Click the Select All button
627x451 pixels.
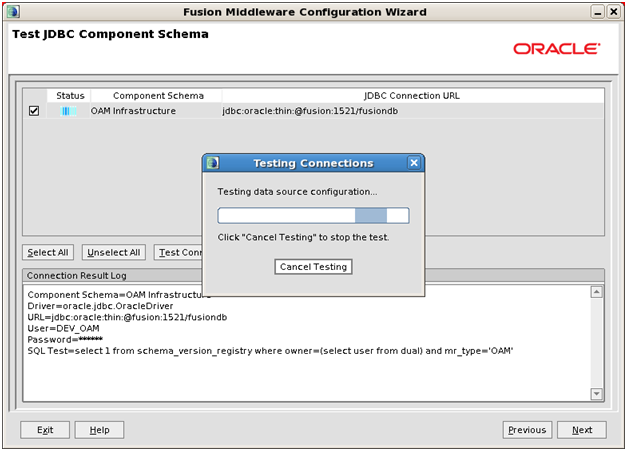[x=48, y=253]
